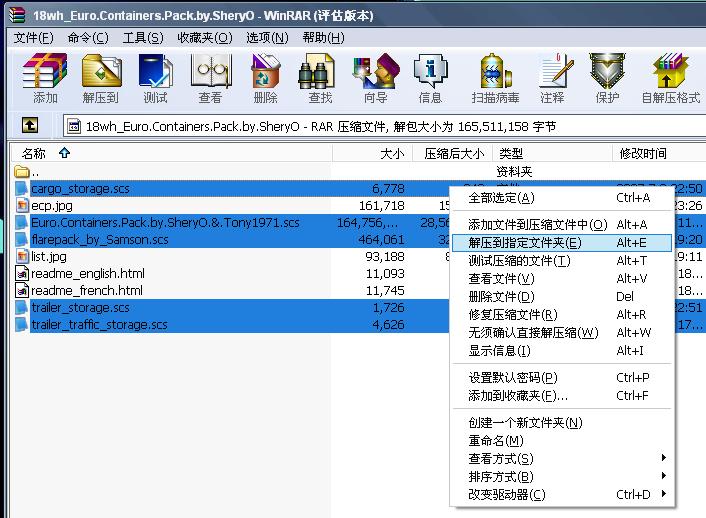Click the WinRAR title bar app icon
The image size is (706, 518).
(17, 15)
